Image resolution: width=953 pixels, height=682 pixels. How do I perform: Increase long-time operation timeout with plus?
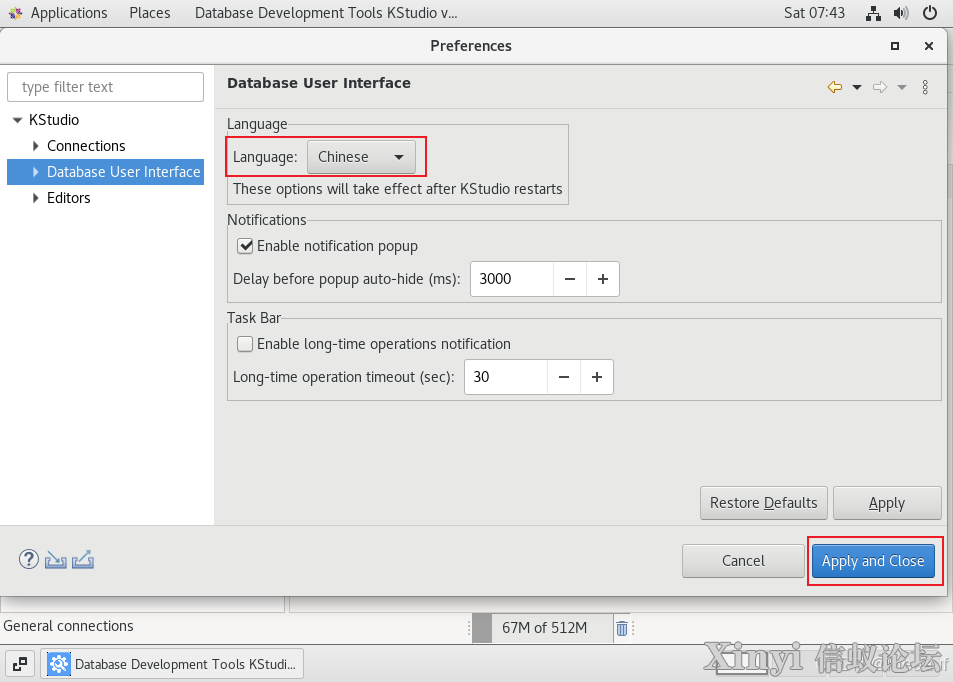tap(597, 377)
